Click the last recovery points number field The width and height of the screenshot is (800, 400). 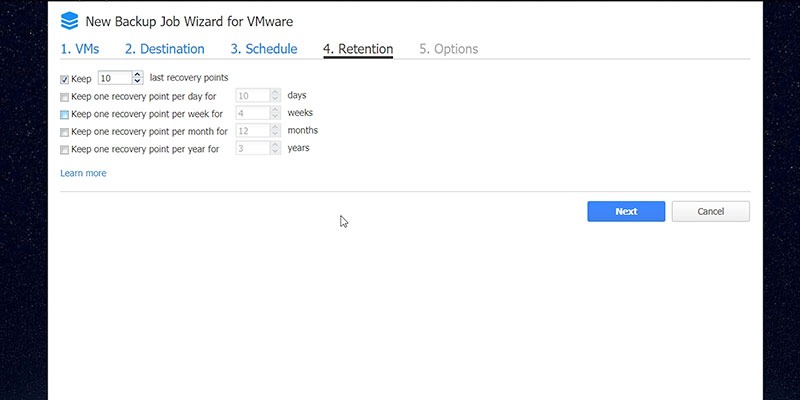coord(115,78)
